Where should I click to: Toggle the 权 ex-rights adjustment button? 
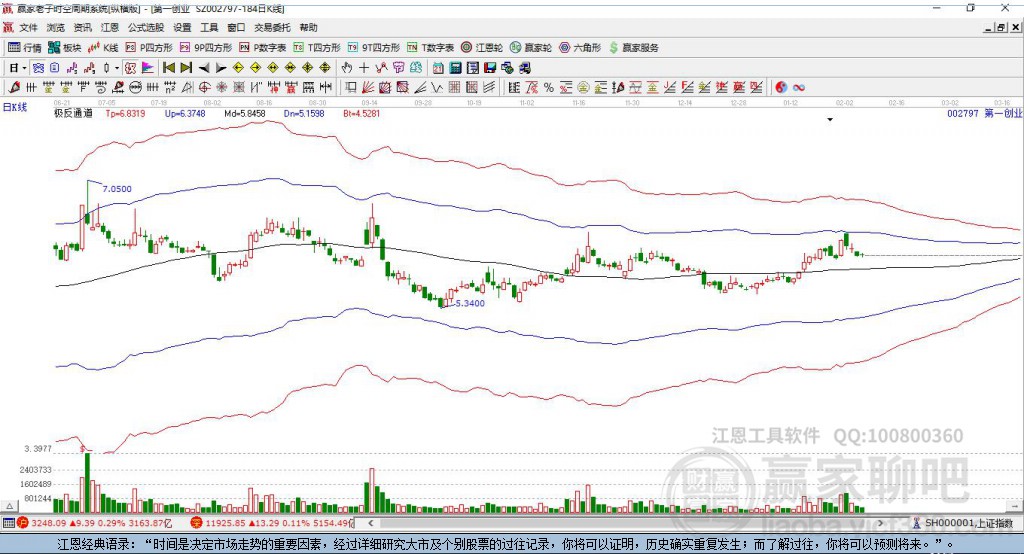pyautogui.click(x=131, y=68)
